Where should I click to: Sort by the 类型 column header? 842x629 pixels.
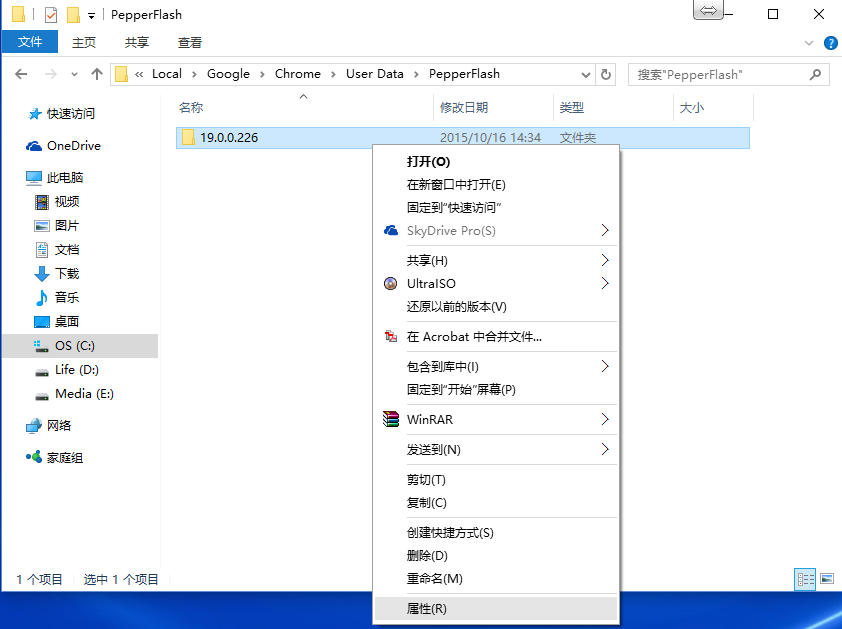click(x=613, y=107)
